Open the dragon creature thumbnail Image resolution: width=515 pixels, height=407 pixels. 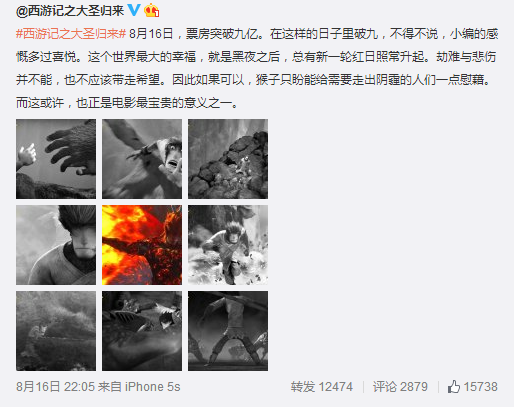pyautogui.click(x=142, y=331)
